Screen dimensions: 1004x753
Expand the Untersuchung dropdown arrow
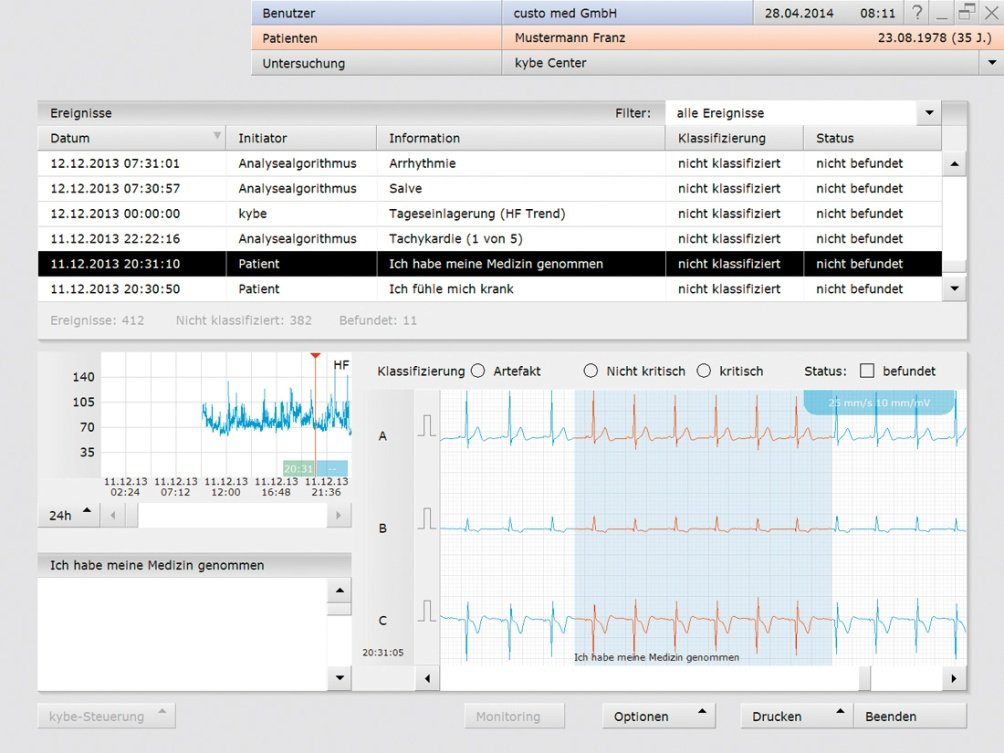(992, 63)
